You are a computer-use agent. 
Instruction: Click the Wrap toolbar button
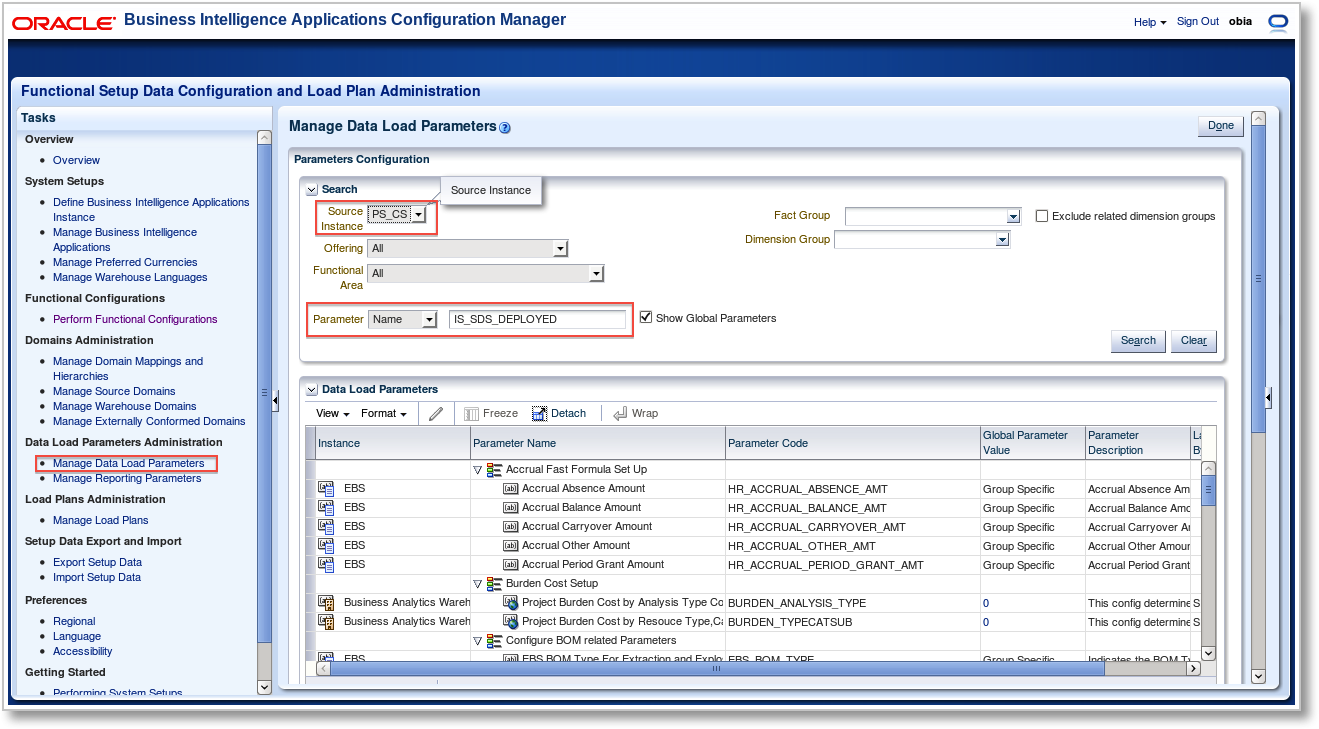[635, 413]
